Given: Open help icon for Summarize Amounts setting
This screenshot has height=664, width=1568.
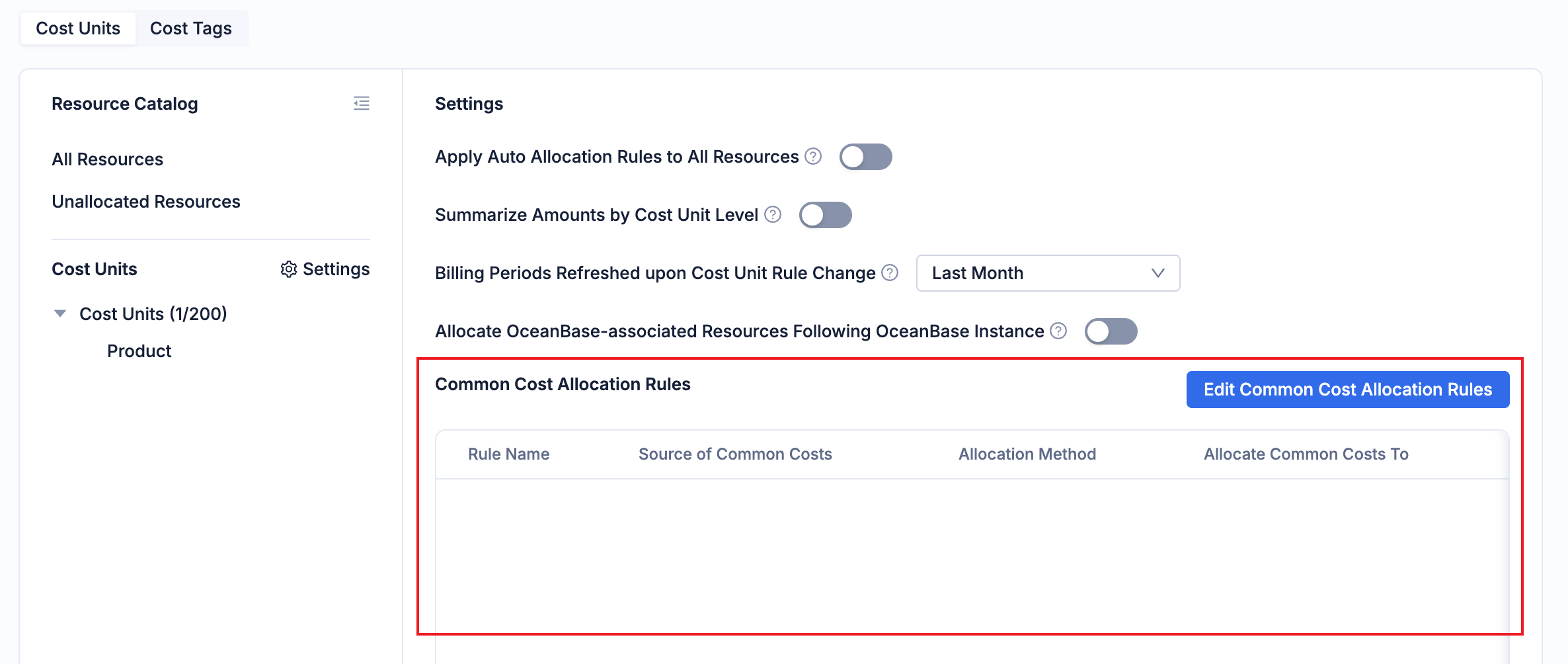Looking at the screenshot, I should click(773, 214).
